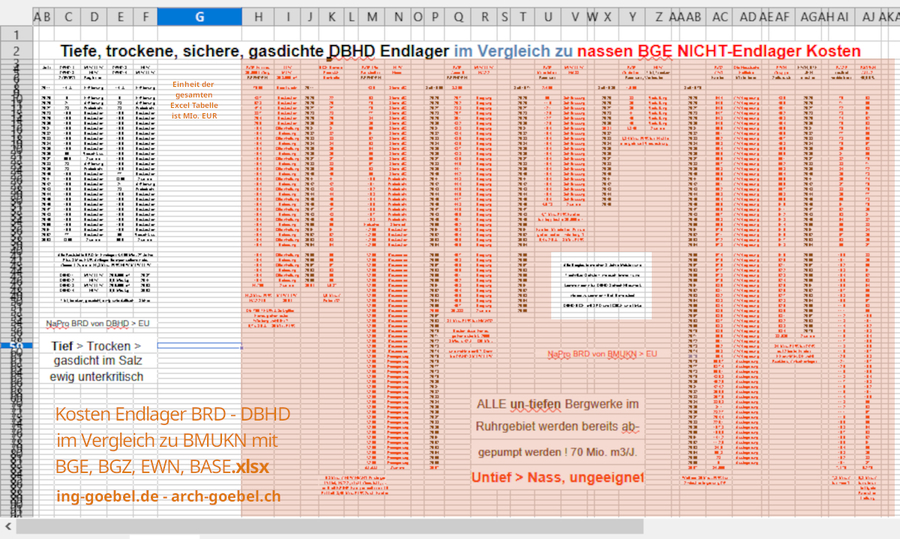The height and width of the screenshot is (539, 900).
Task: Click the 'Untief > Nass, ungeeignet' text
Action: point(557,478)
